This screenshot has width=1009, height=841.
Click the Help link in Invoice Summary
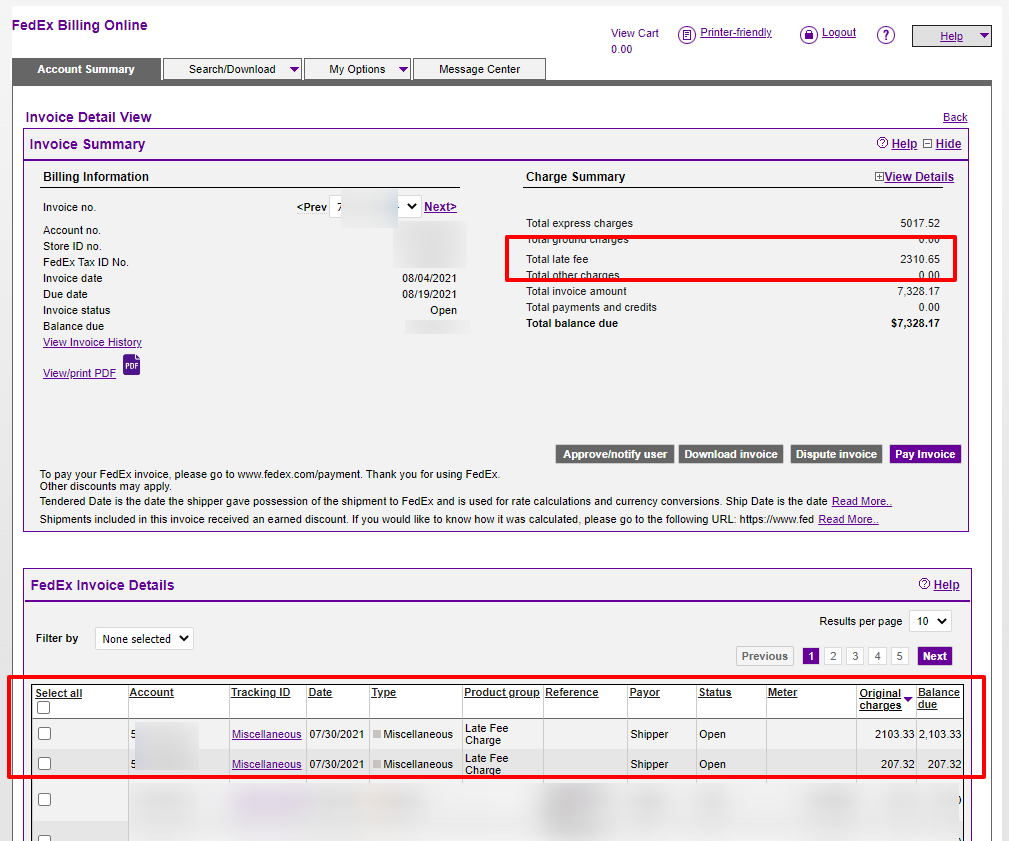click(904, 143)
